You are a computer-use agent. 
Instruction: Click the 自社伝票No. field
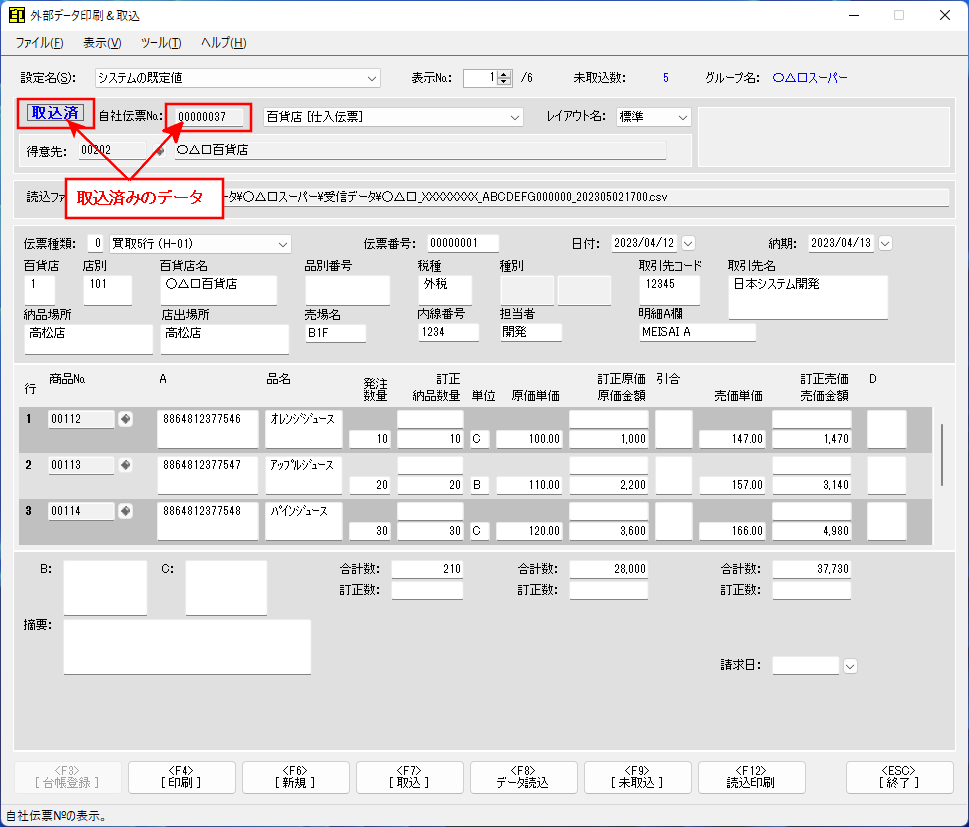pyautogui.click(x=209, y=117)
